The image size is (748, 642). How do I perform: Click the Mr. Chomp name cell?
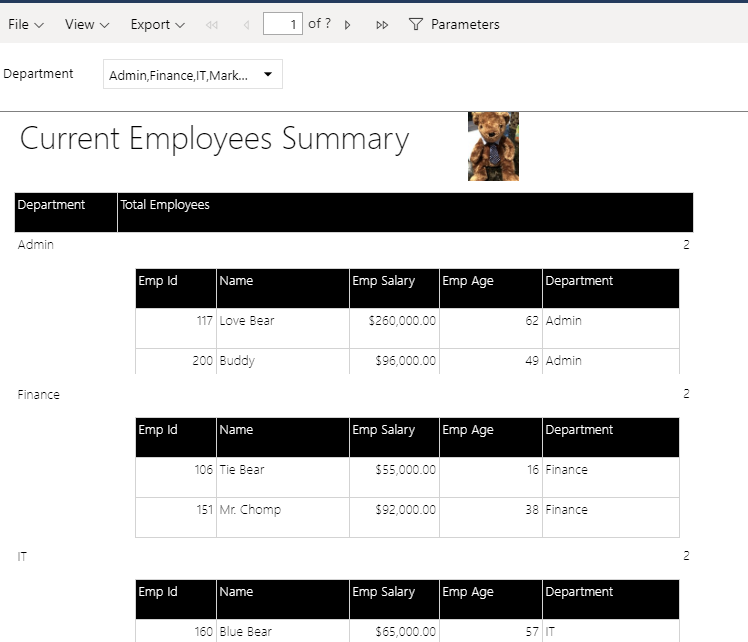point(250,510)
